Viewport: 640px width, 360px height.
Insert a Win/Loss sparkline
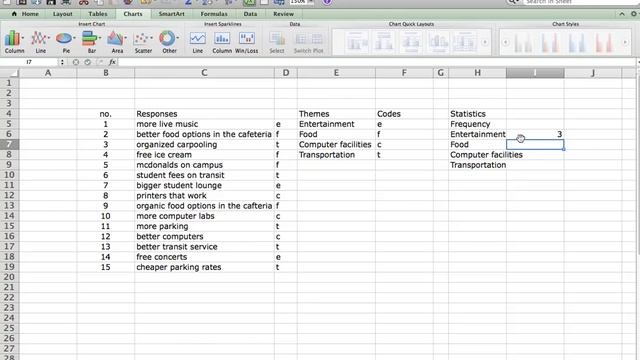(x=247, y=42)
